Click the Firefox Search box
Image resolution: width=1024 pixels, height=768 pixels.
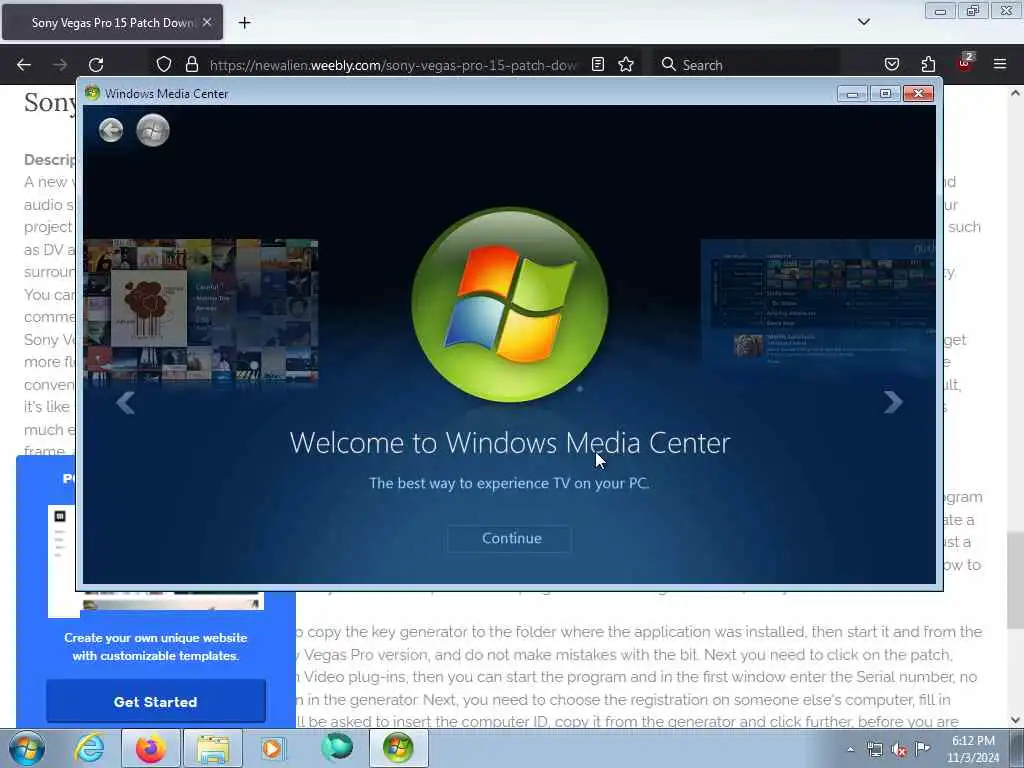click(747, 65)
